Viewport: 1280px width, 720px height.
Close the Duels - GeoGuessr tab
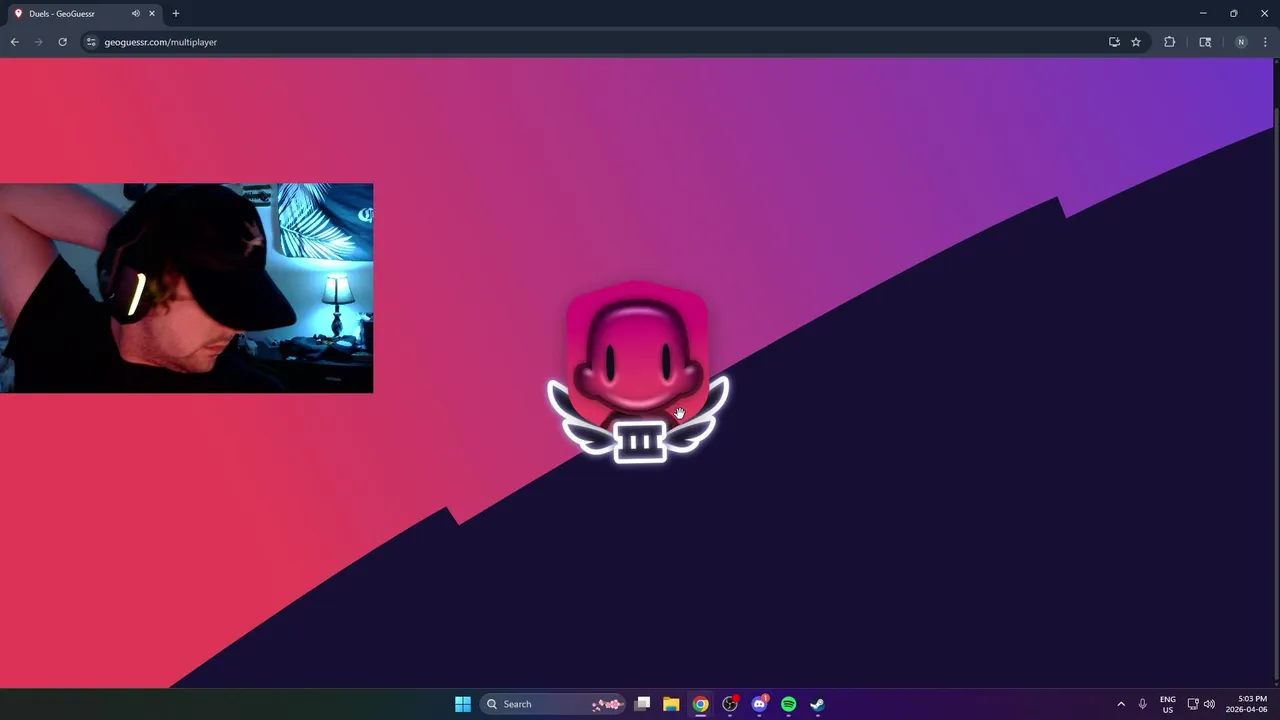point(152,14)
